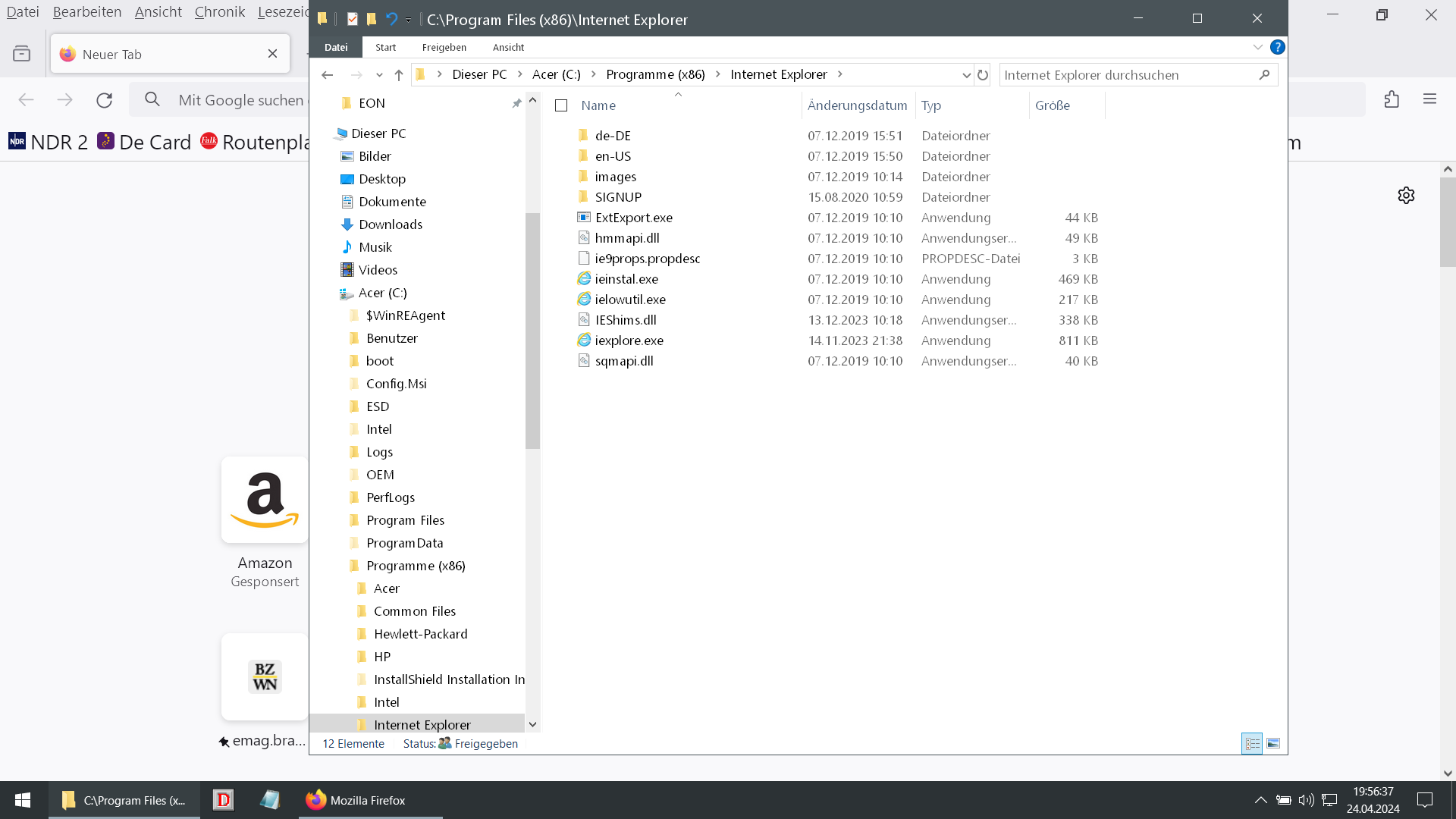Image resolution: width=1456 pixels, height=819 pixels.
Task: Click the refresh icon beside the address bar
Action: (x=983, y=75)
